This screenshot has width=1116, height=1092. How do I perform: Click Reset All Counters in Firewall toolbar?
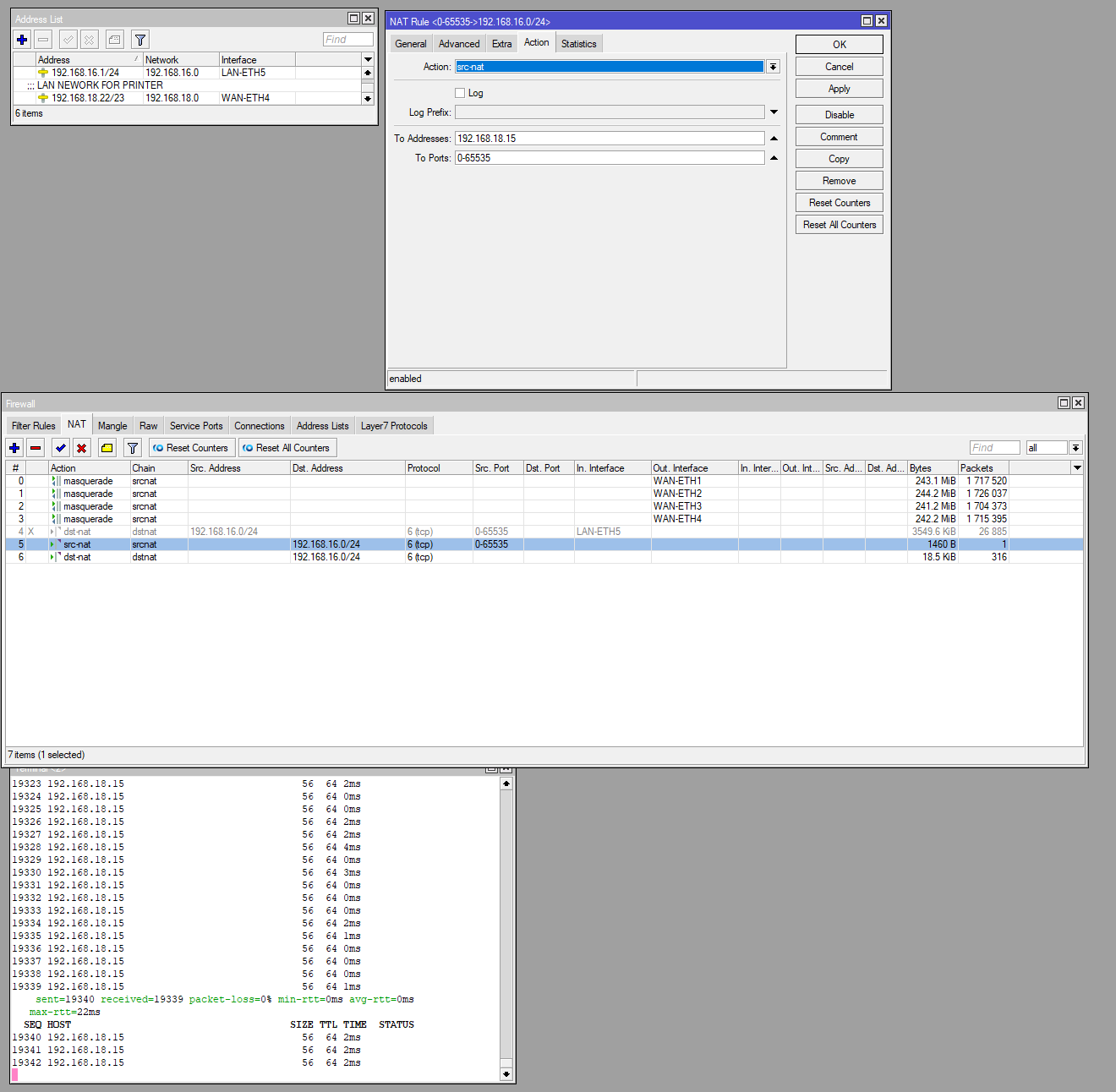(287, 448)
